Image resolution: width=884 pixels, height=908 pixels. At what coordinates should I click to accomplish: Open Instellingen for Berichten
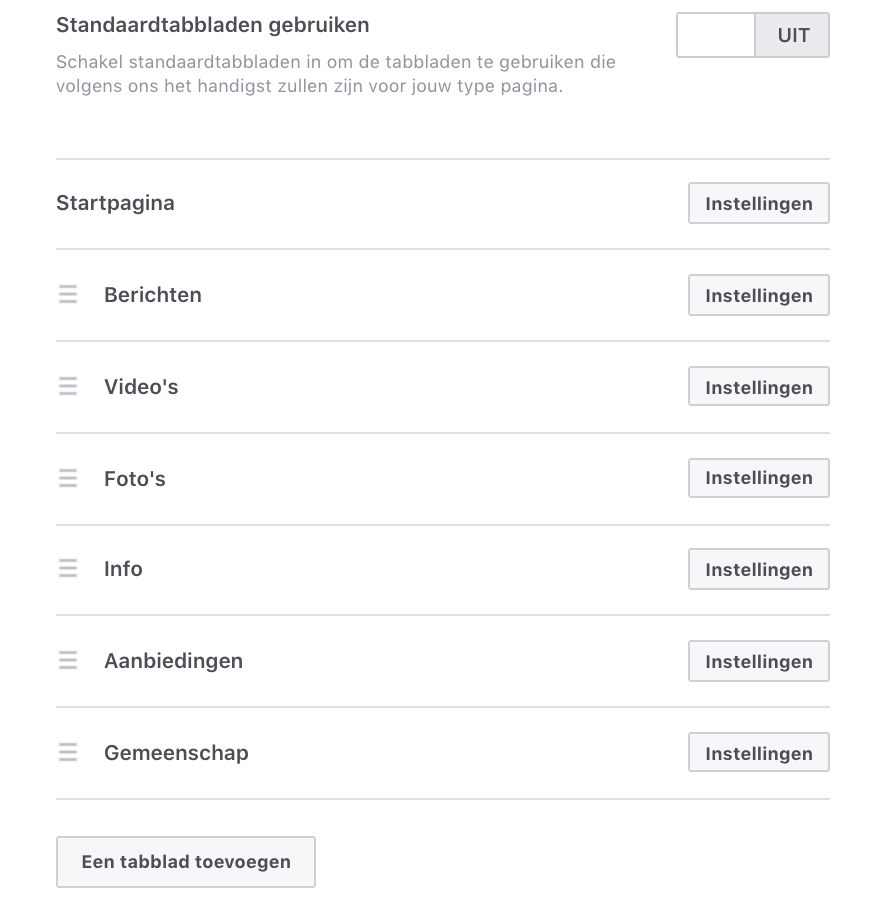tap(758, 295)
